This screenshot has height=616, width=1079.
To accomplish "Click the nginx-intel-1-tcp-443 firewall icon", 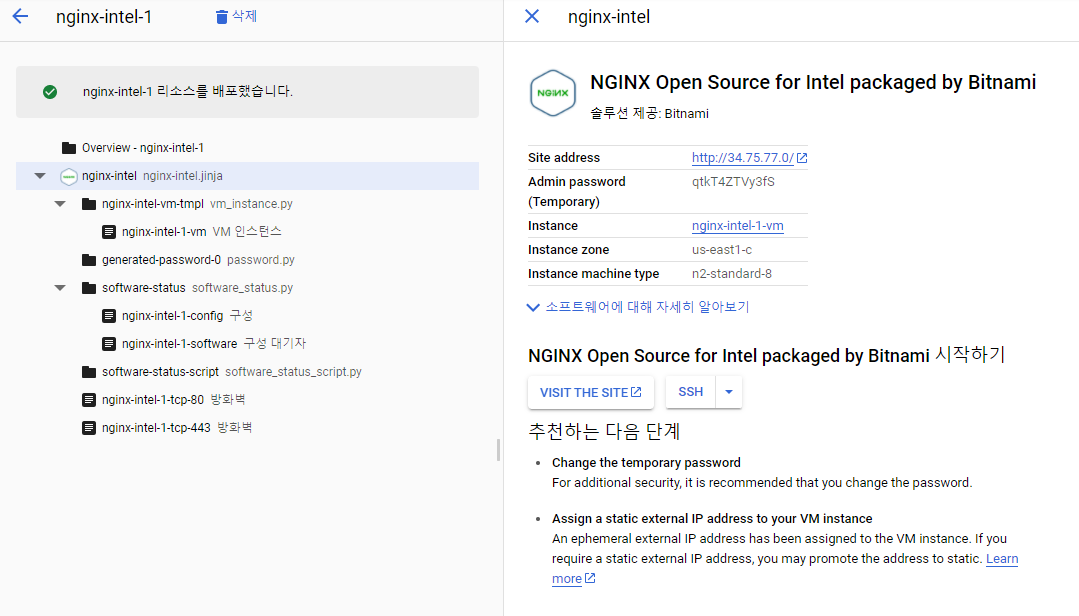I will click(89, 428).
